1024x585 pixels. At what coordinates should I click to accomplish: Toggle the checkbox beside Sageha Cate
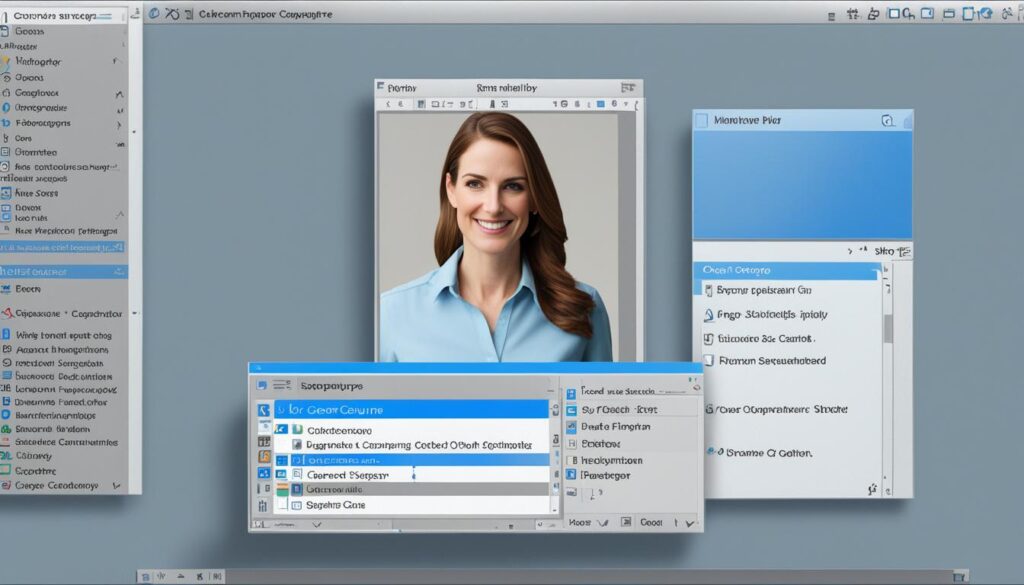[x=295, y=505]
